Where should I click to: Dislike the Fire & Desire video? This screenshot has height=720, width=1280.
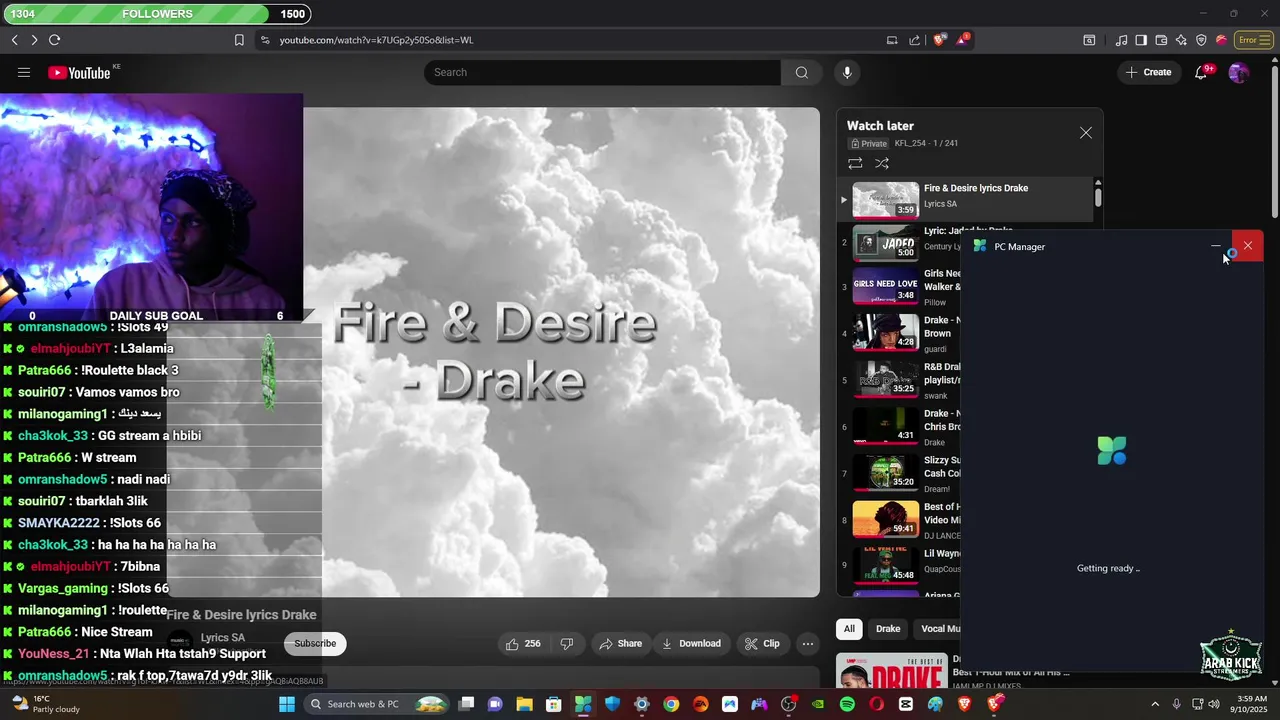567,644
